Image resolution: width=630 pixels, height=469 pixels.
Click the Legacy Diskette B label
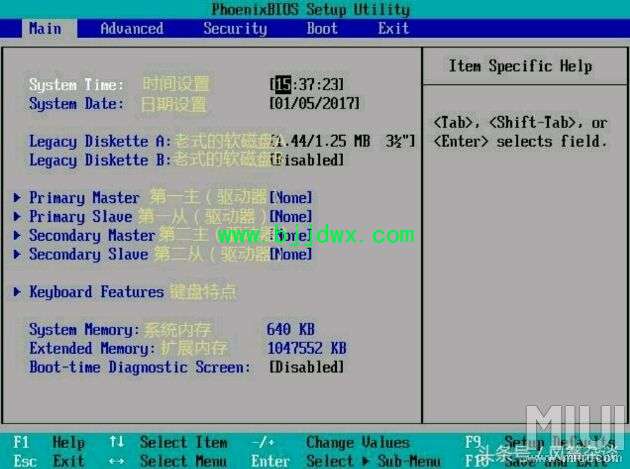click(100, 160)
